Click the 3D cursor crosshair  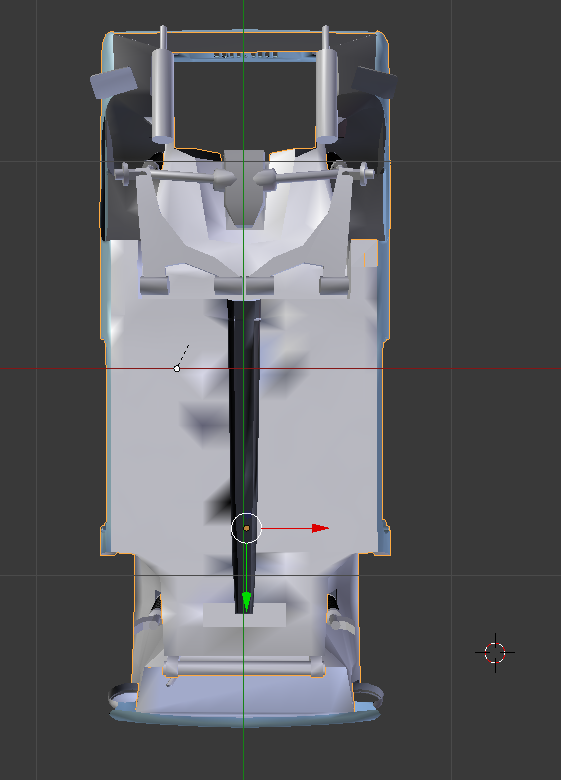point(495,653)
